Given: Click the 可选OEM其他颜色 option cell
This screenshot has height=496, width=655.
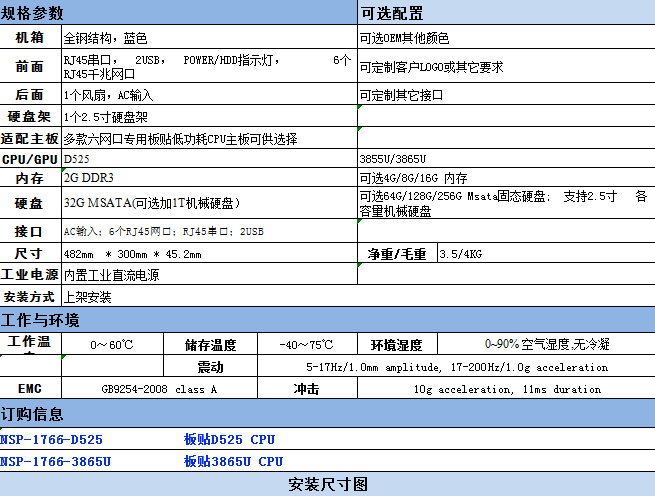Looking at the screenshot, I should coord(404,38).
